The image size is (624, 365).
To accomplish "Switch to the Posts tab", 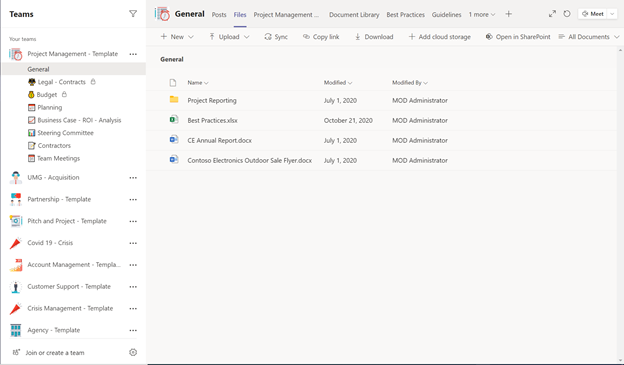I will coord(219,15).
